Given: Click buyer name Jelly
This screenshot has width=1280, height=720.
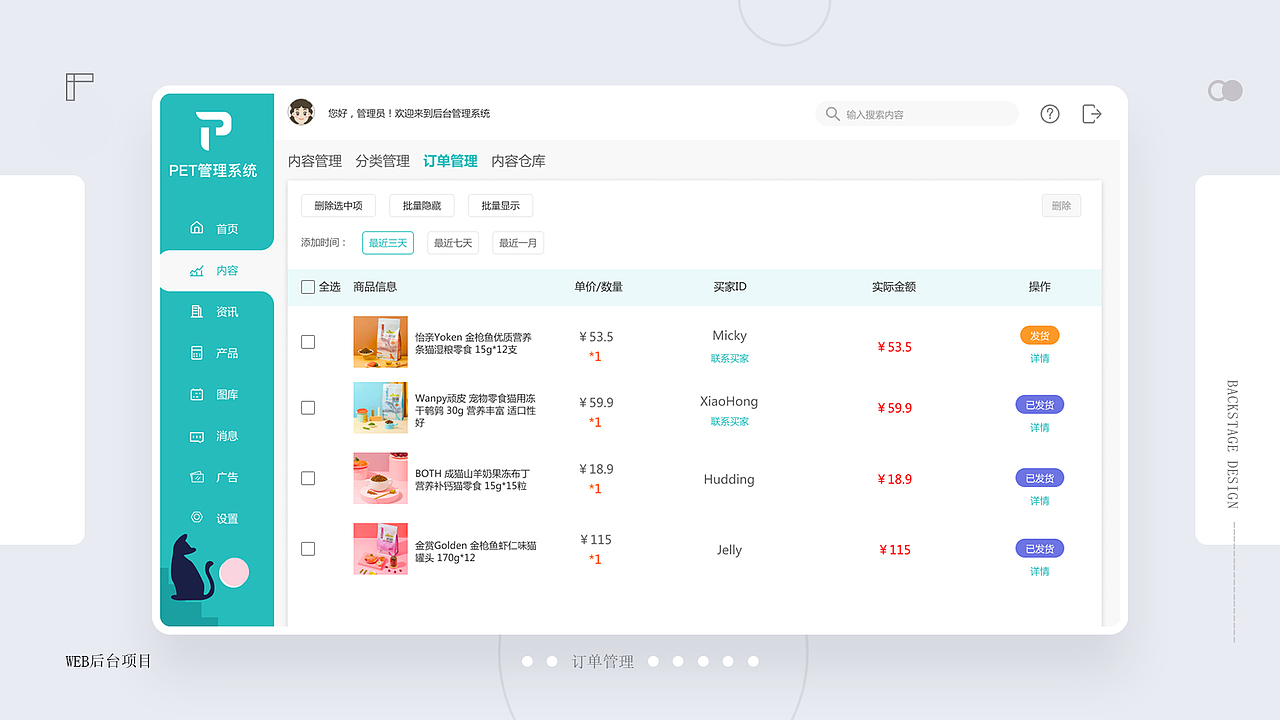Looking at the screenshot, I should point(729,549).
